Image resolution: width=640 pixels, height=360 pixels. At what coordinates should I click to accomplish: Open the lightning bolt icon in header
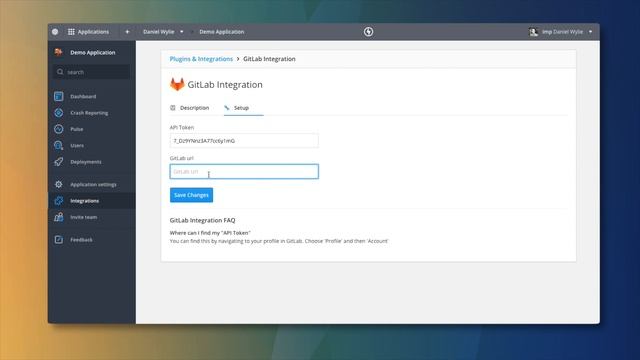pyautogui.click(x=369, y=32)
